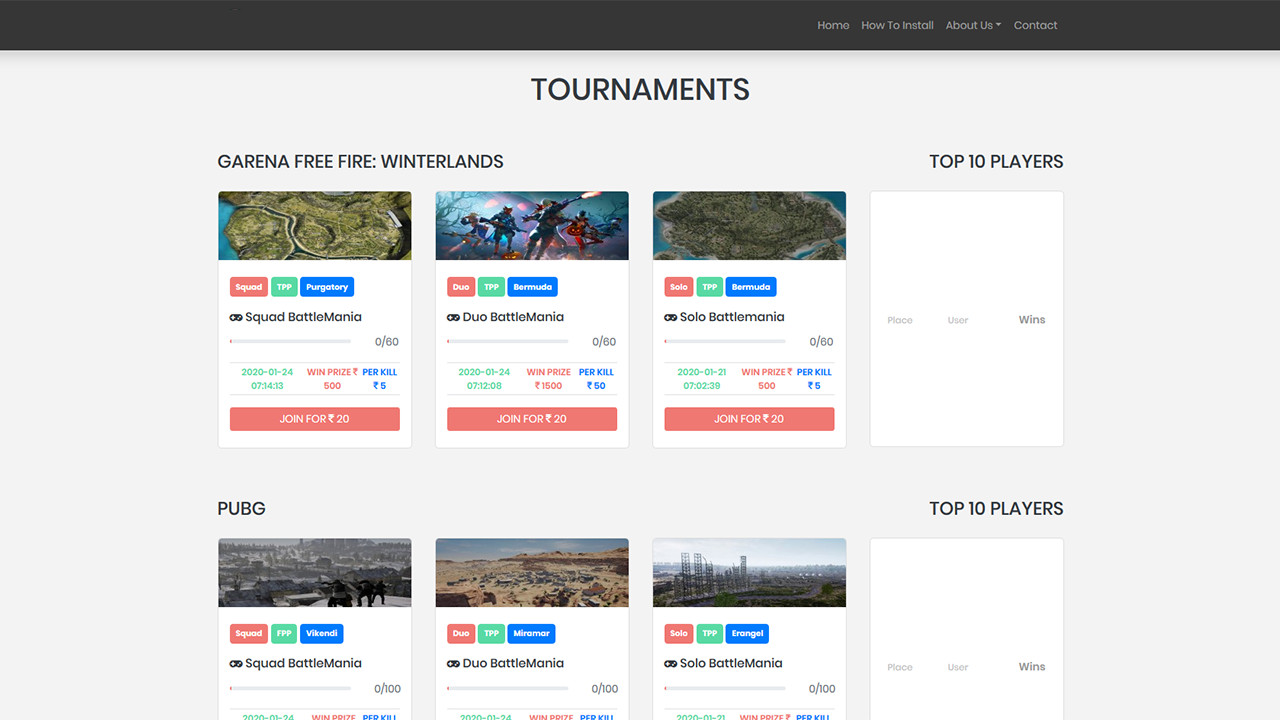1280x720 pixels.
Task: Join Free Fire Duo BattleMania for ₹20
Action: (532, 419)
